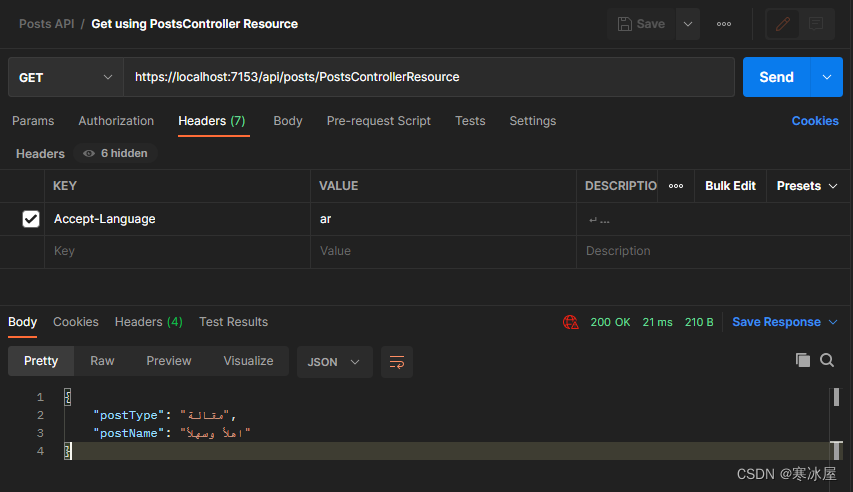
Task: Click the DESCRIPTION column header
Action: [621, 186]
